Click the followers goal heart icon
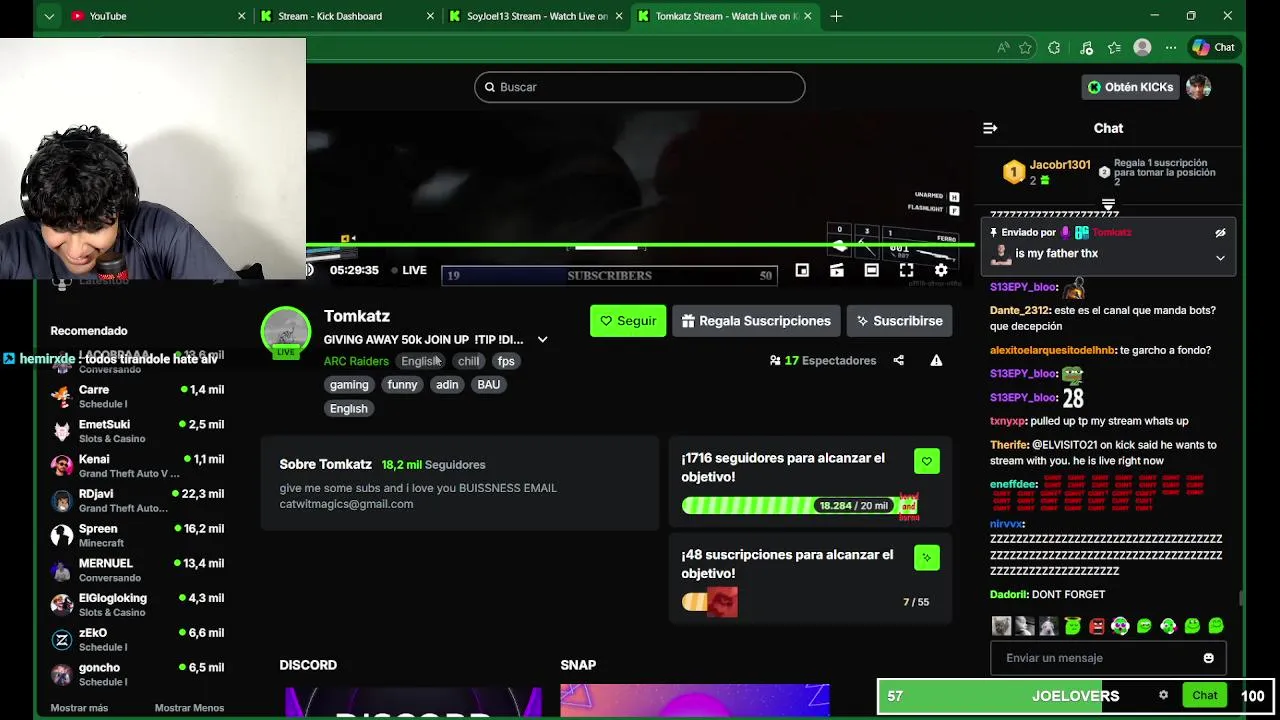 pyautogui.click(x=926, y=461)
